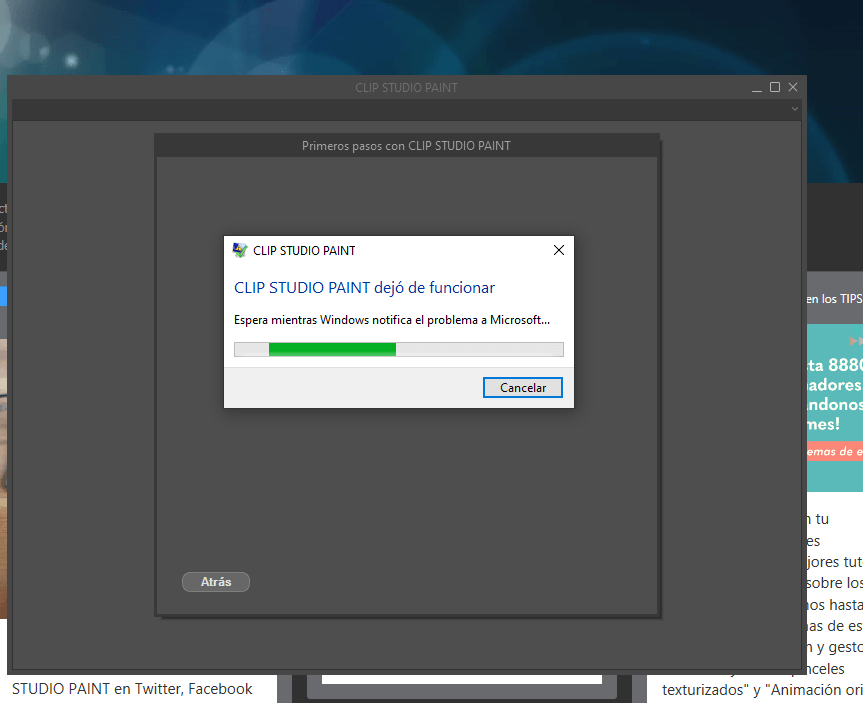The height and width of the screenshot is (703, 863).
Task: Click the small arrow icons above the promotional banner
Action: pyautogui.click(x=855, y=340)
